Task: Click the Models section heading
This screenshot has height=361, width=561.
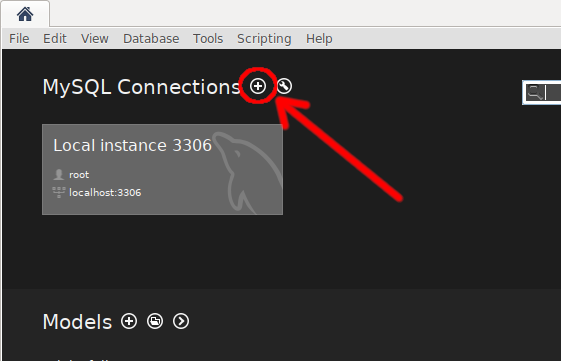Action: coord(77,322)
